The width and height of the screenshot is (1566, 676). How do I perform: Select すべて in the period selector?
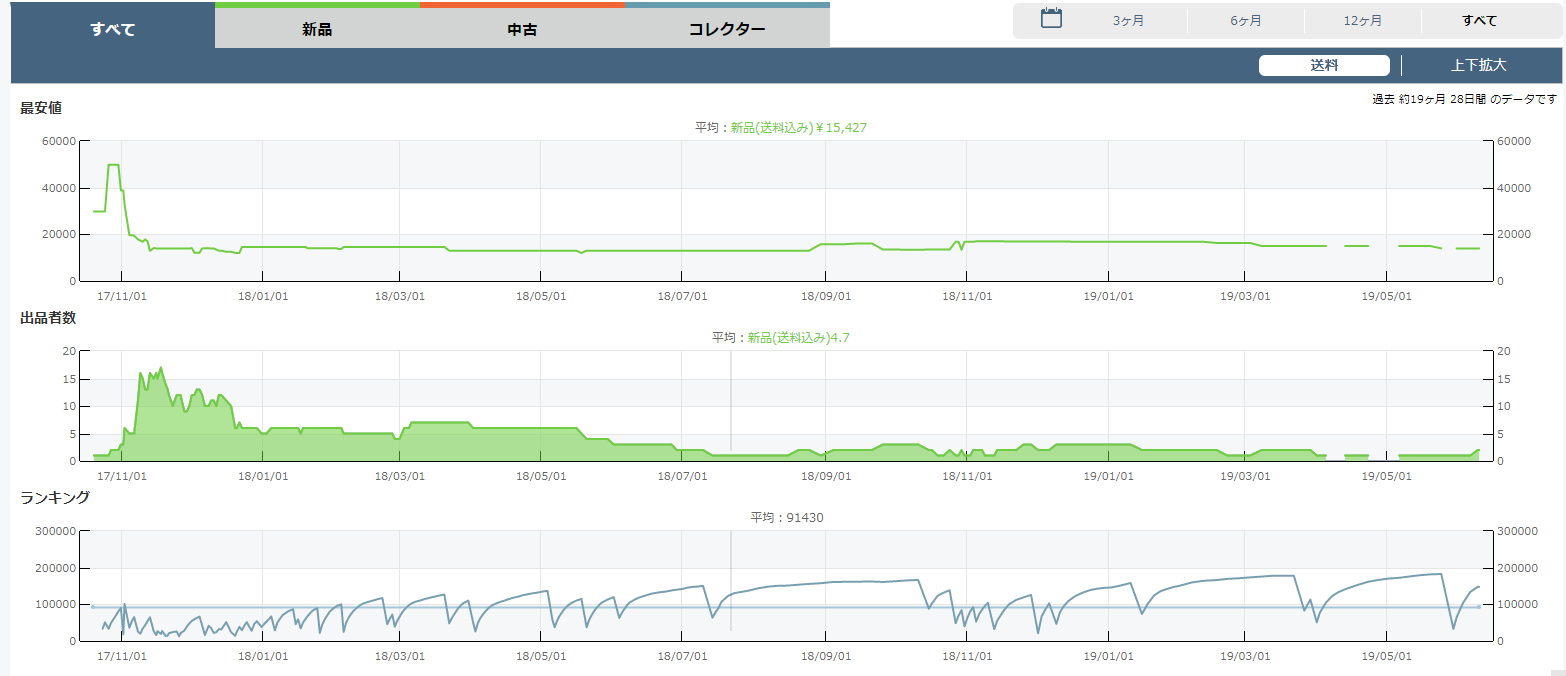[x=1479, y=21]
